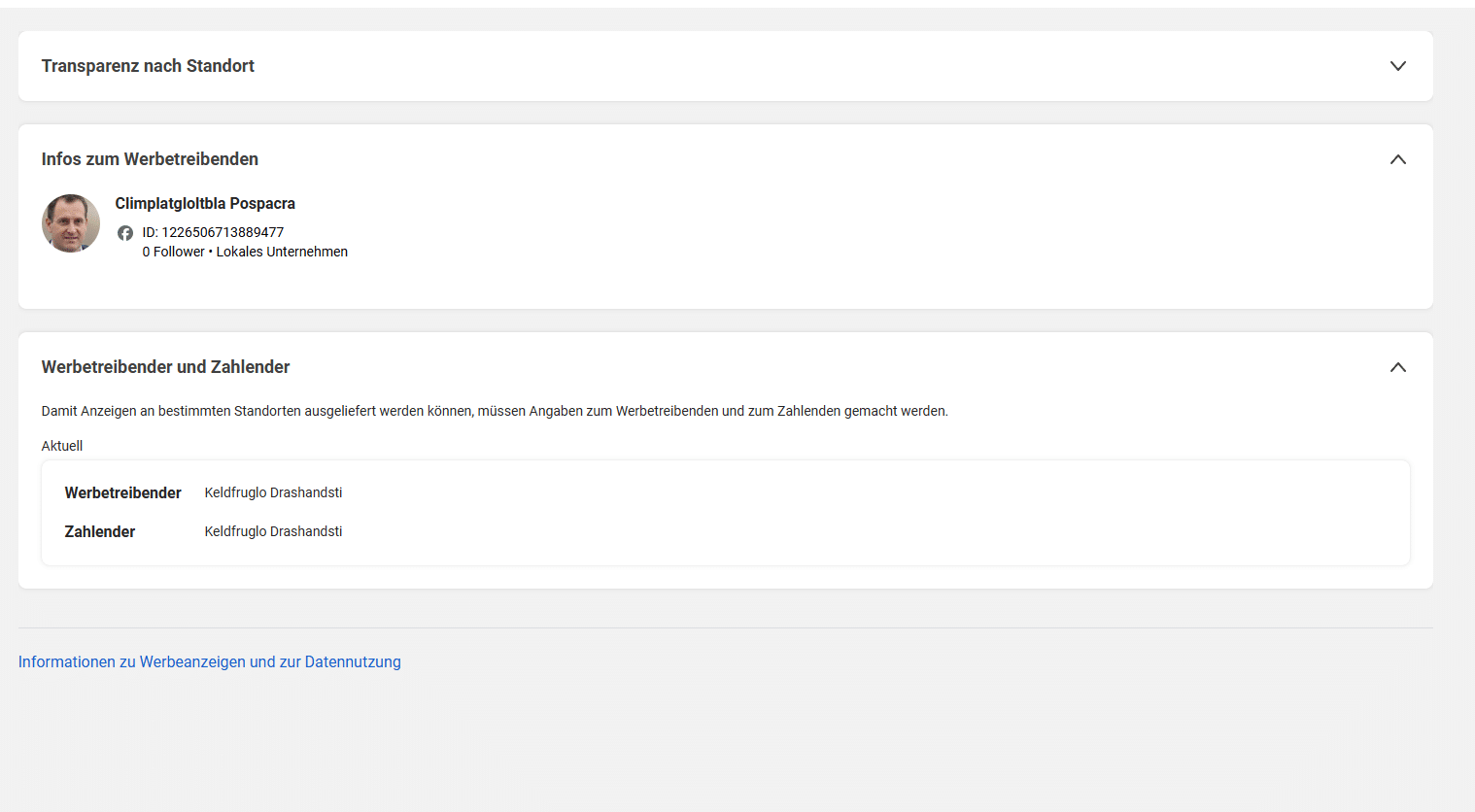The height and width of the screenshot is (812, 1475).
Task: Click the Infos zum Werbetreibenden heading
Action: pyautogui.click(x=150, y=159)
